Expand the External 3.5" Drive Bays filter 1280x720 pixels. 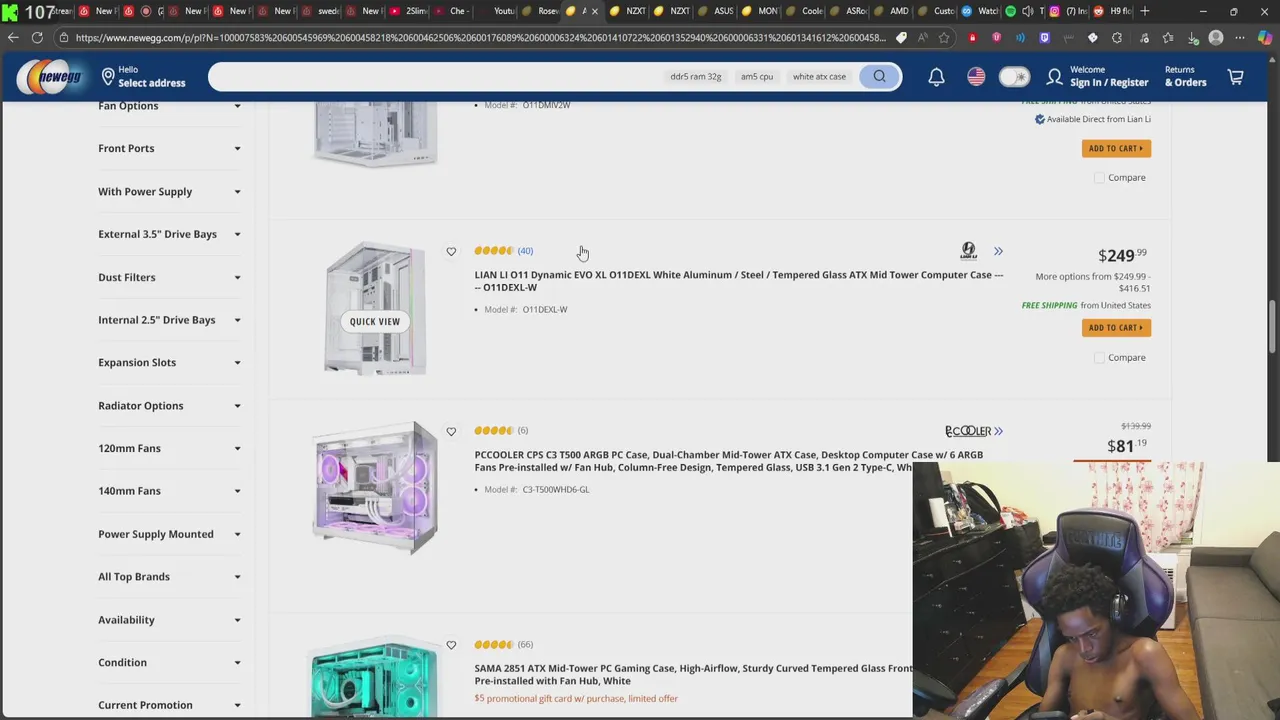[x=169, y=234]
